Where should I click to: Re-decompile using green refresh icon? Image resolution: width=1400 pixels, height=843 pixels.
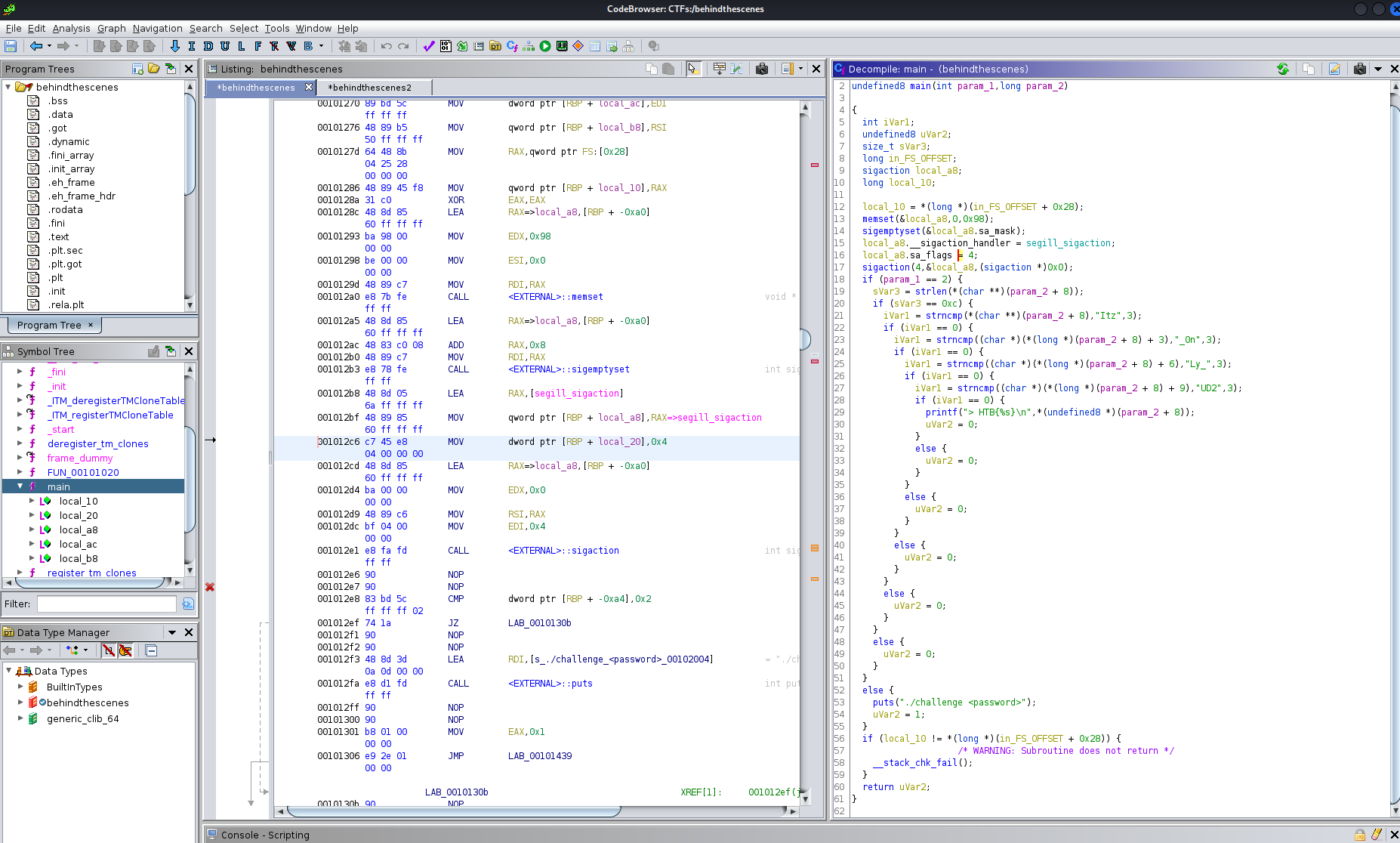tap(1282, 69)
